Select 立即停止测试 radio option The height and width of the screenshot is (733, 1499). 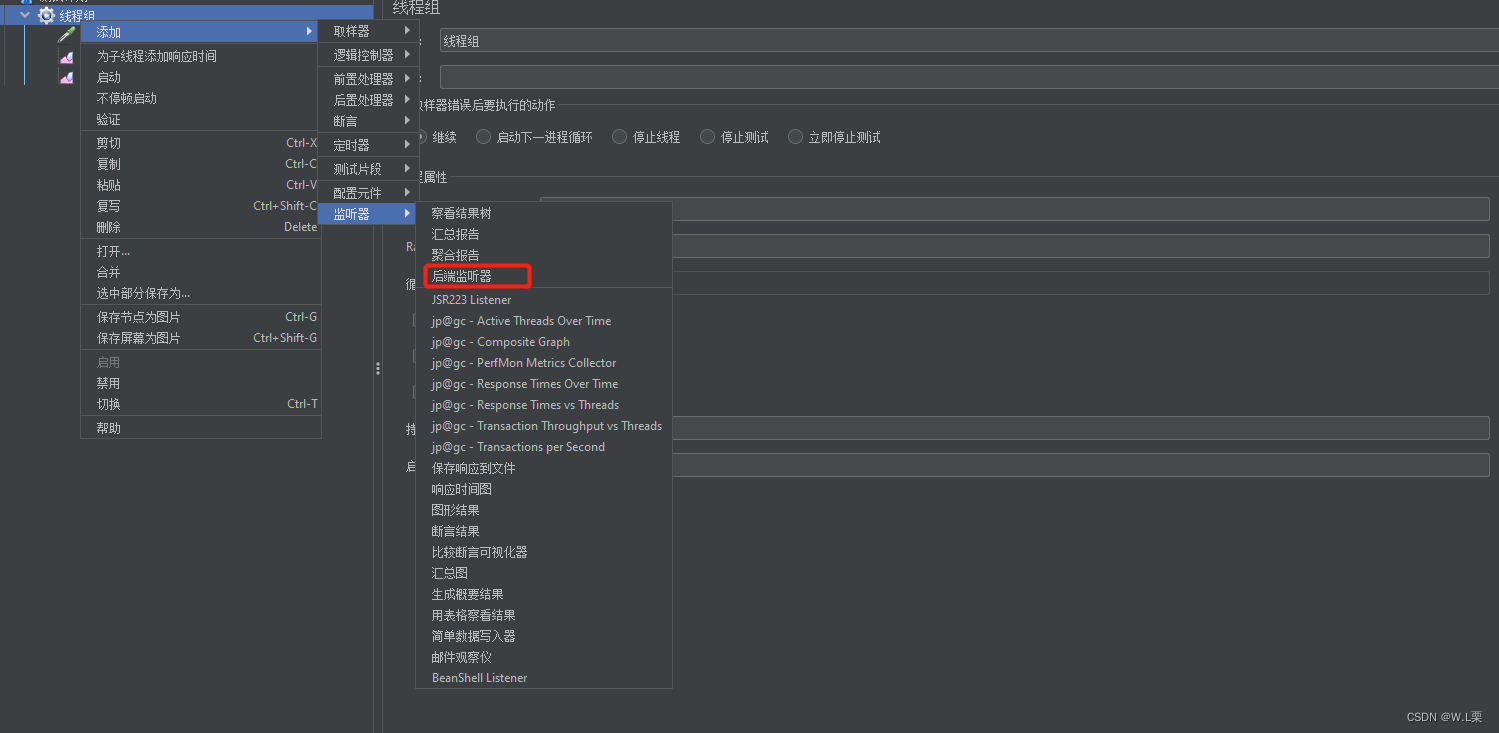[796, 137]
